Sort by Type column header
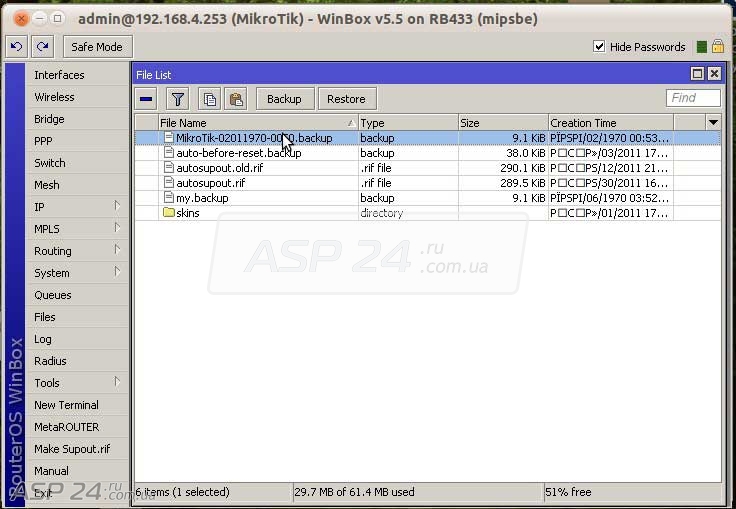Viewport: 736px width, 509px height. click(x=408, y=123)
